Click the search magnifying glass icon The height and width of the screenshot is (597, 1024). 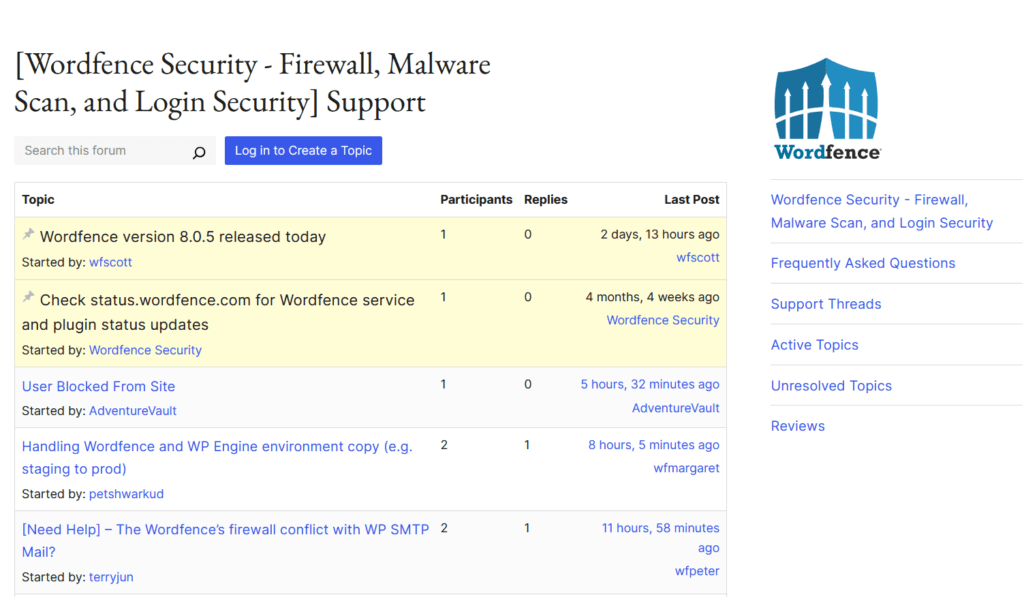(198, 150)
